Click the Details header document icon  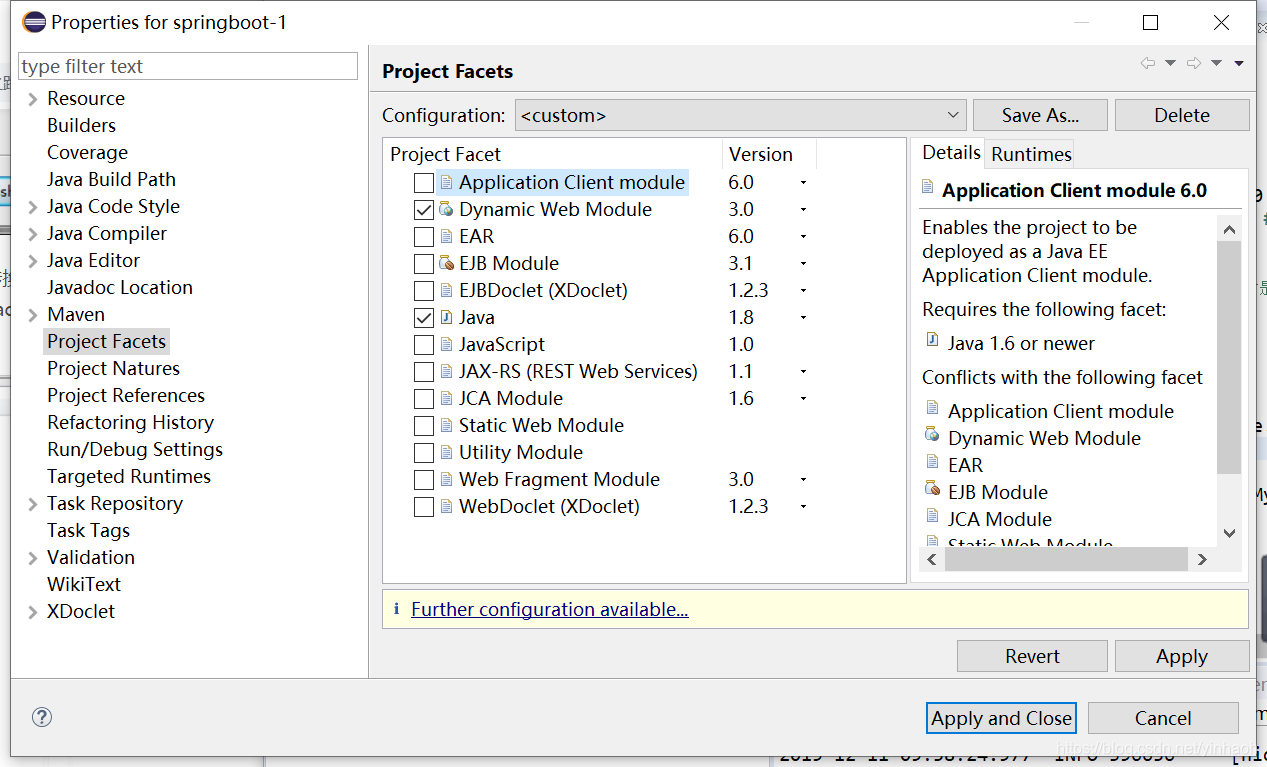click(x=928, y=187)
